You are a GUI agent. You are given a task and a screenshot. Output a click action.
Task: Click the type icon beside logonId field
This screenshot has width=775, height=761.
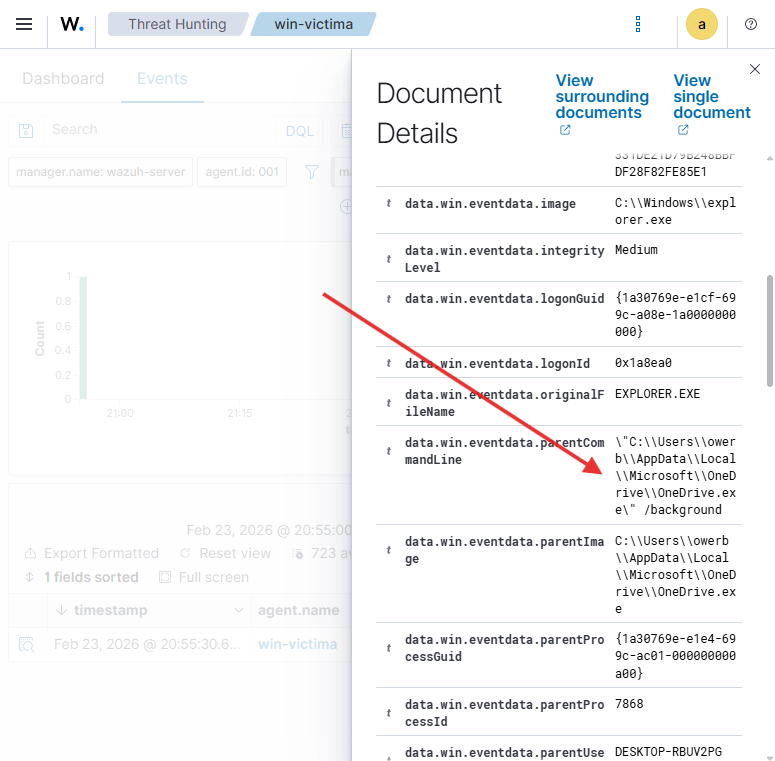click(389, 363)
